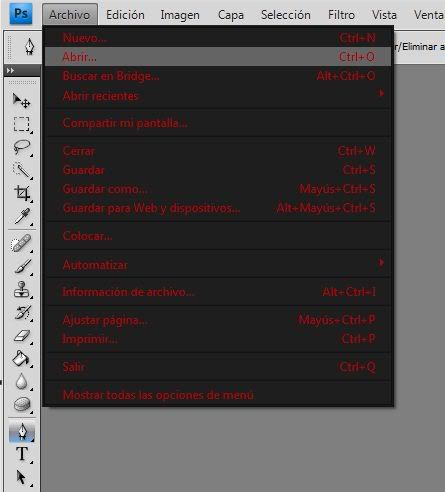Choose Información de archivo... menu entry
Screen dimensions: 445x492
coord(218,292)
